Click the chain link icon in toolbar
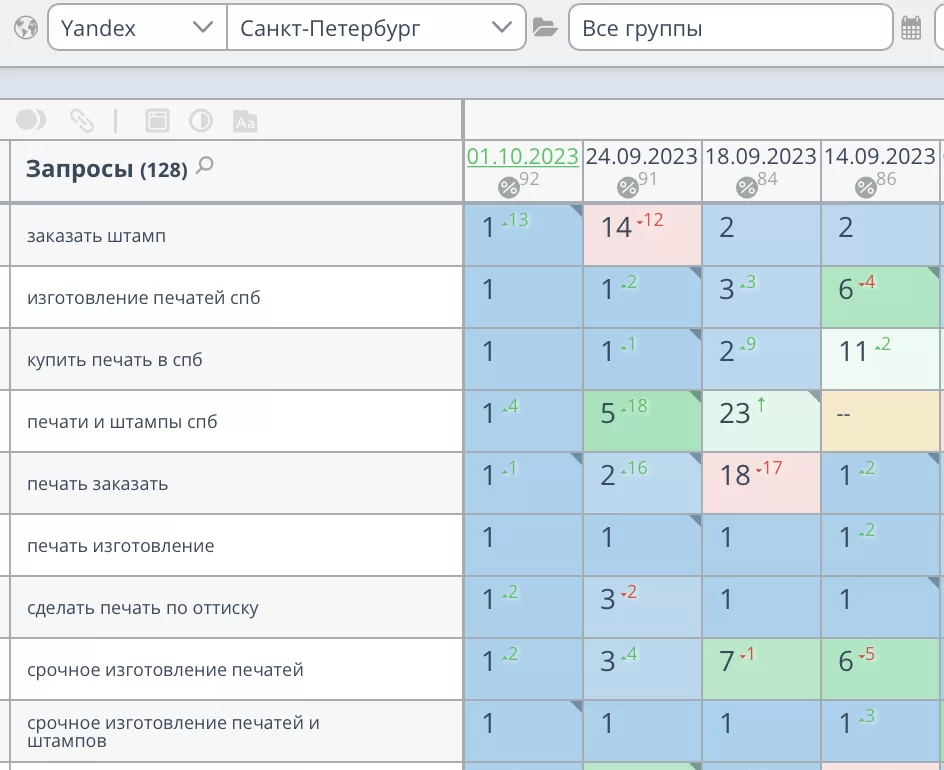Image resolution: width=944 pixels, height=770 pixels. [81, 121]
